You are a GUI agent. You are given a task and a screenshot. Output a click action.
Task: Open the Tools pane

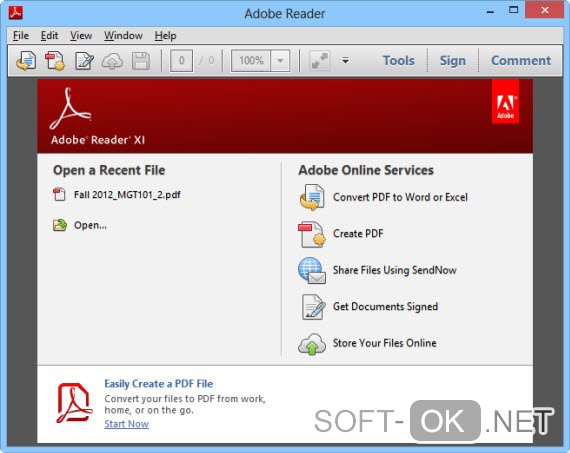398,61
